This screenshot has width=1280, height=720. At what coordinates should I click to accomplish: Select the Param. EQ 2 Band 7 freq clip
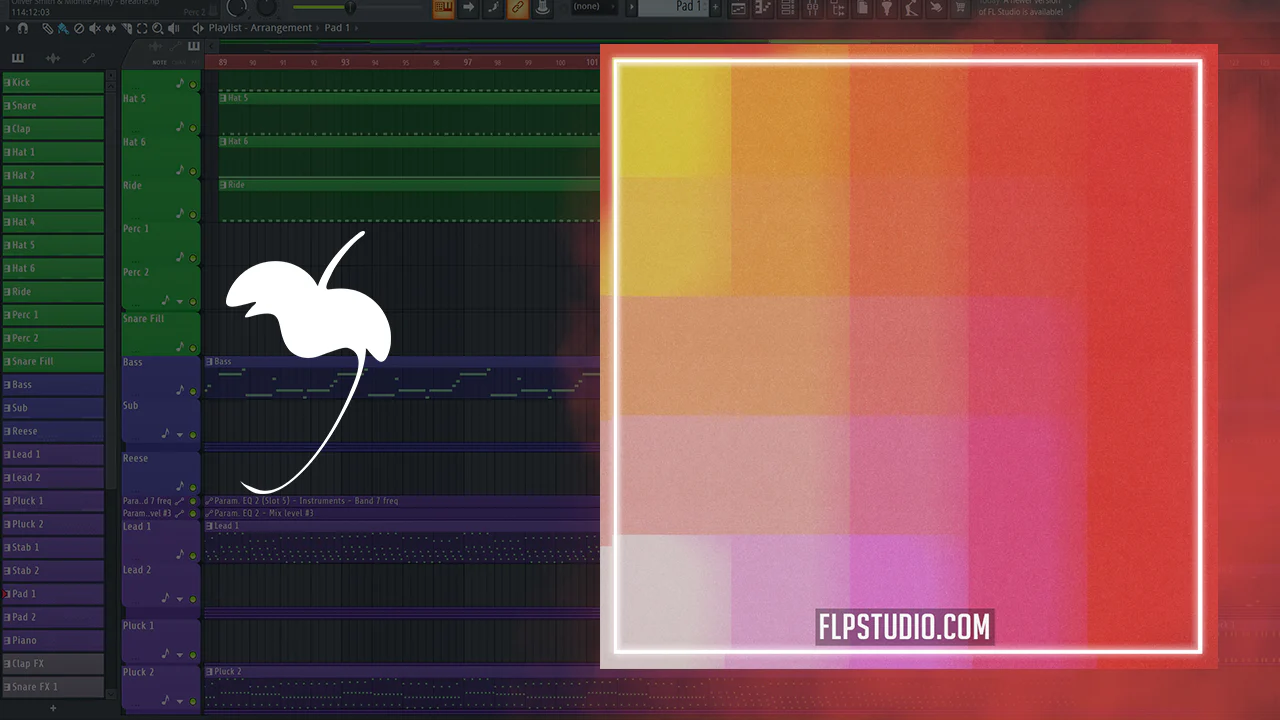tap(402, 501)
